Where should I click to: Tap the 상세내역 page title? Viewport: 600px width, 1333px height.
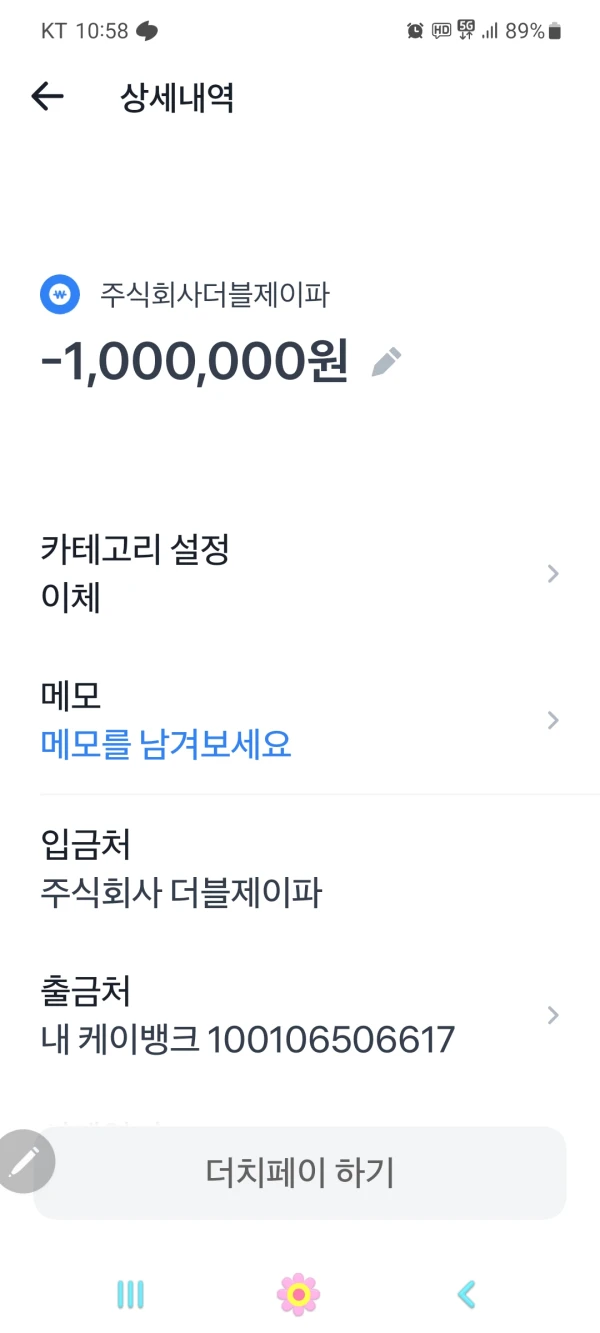tap(177, 98)
